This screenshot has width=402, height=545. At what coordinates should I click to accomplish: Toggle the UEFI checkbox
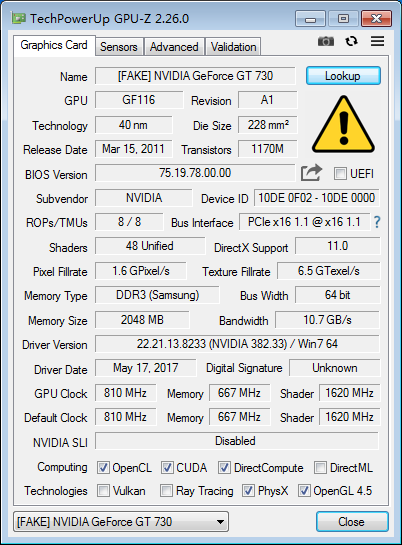point(340,173)
